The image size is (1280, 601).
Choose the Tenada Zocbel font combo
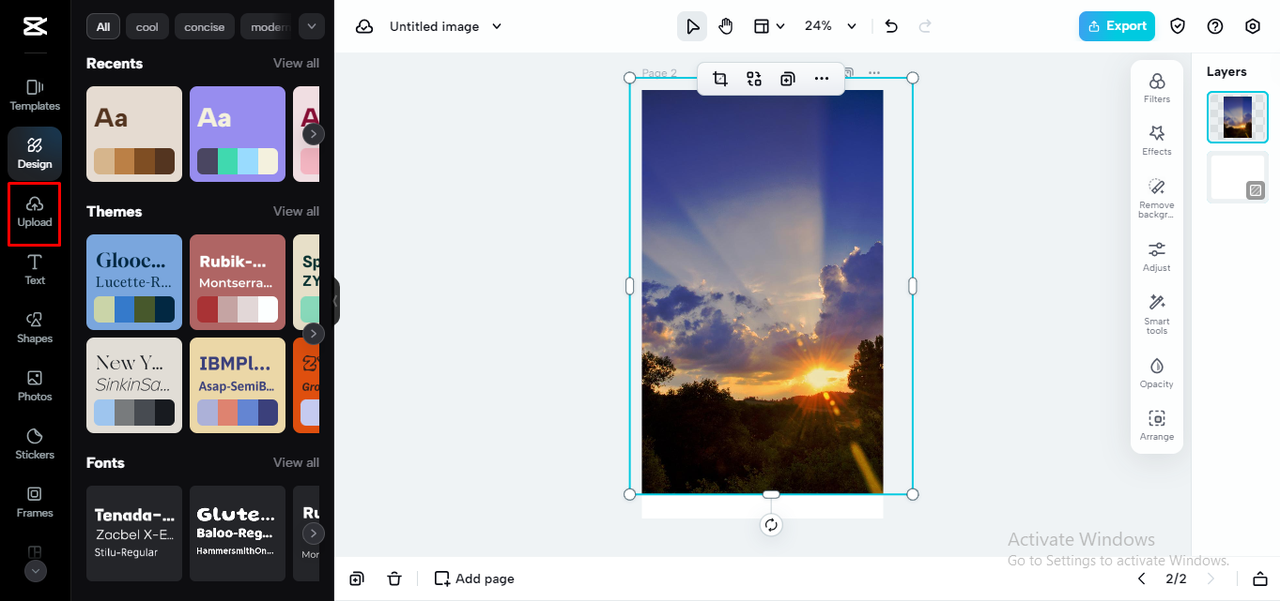[134, 533]
